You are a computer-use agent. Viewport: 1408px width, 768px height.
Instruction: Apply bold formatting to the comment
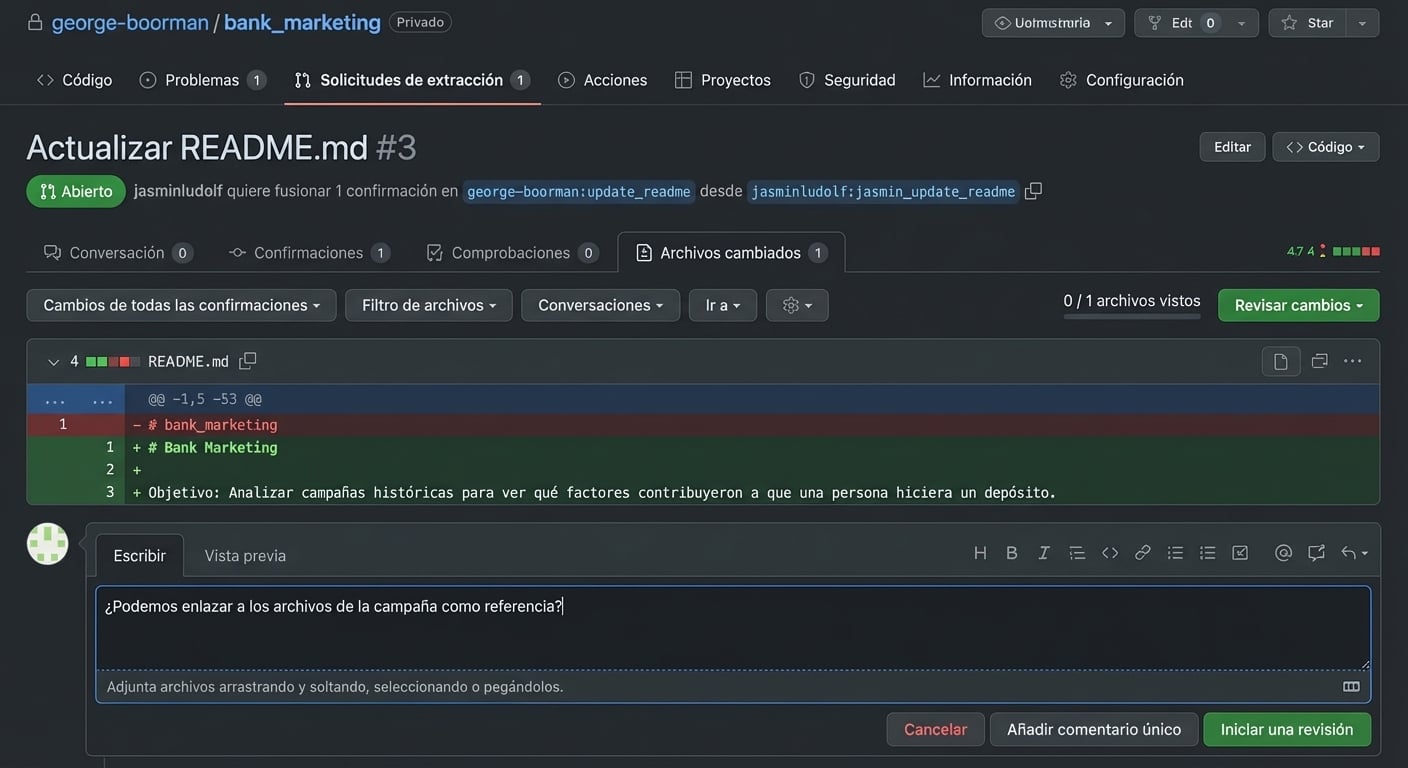point(1012,553)
